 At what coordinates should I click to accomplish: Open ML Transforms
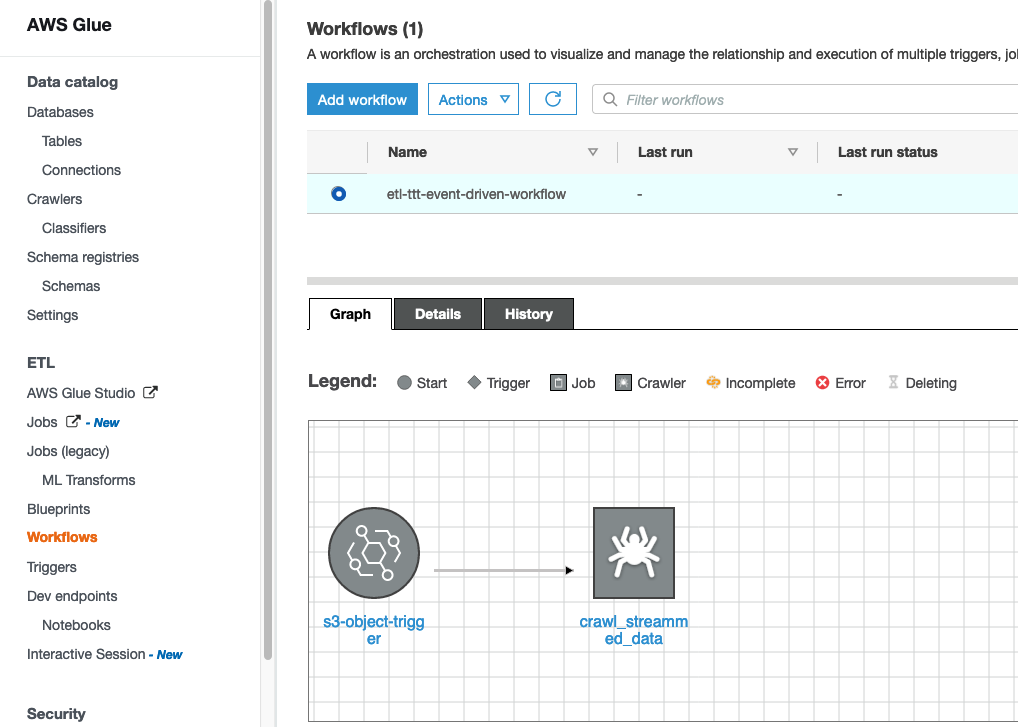pyautogui.click(x=89, y=480)
